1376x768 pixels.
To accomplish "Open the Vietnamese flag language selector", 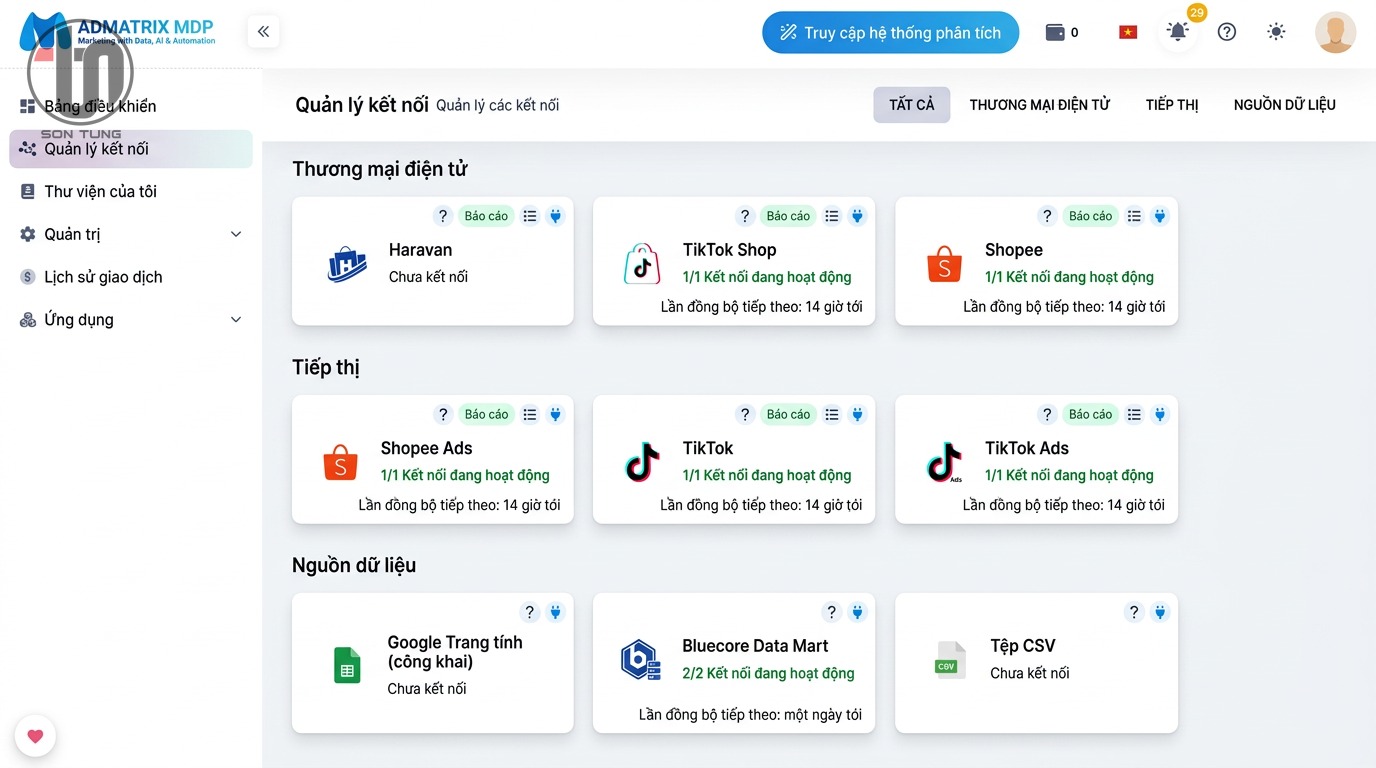I will [1128, 32].
